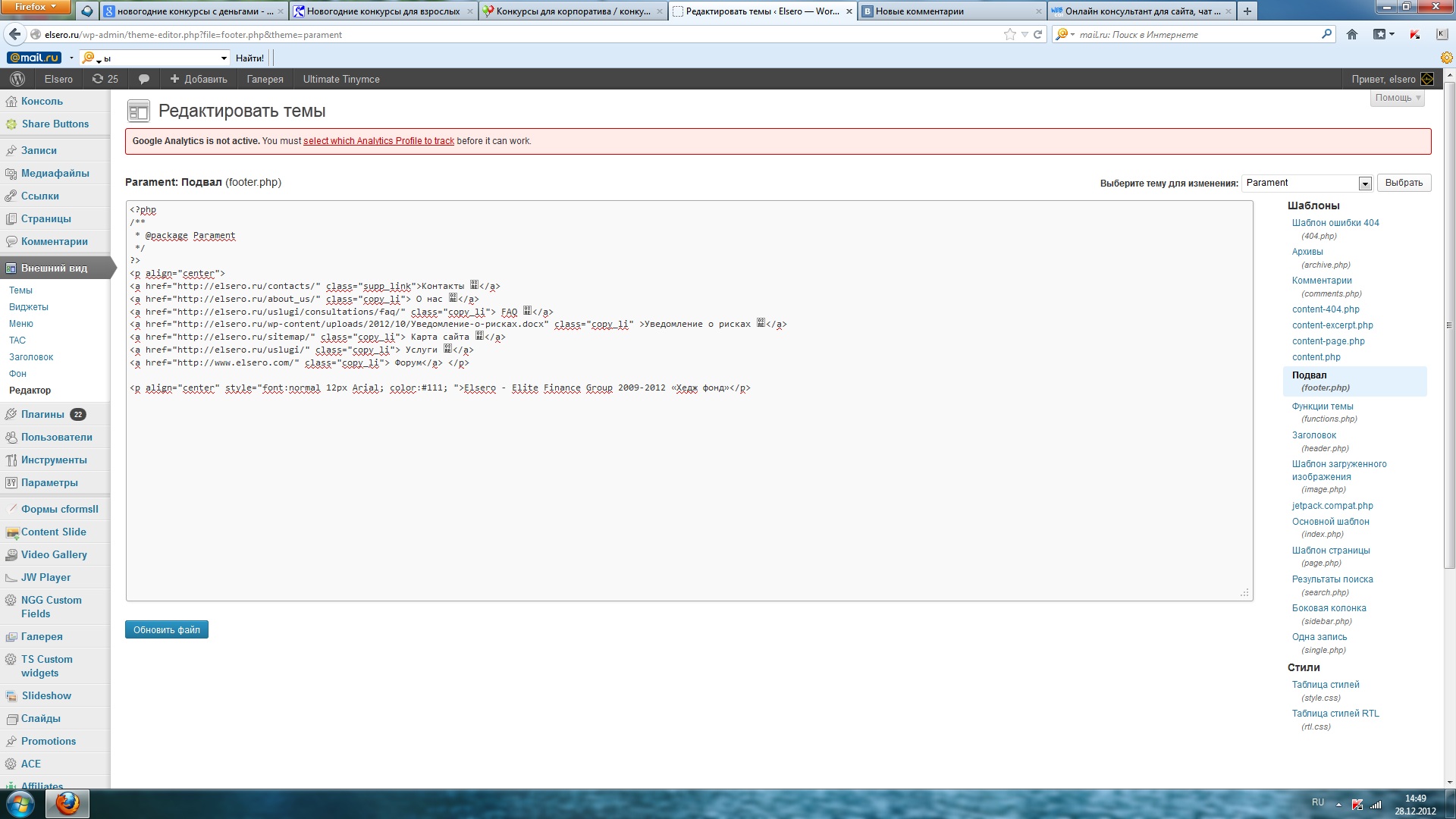Expand the Помощь help panel

[1398, 98]
